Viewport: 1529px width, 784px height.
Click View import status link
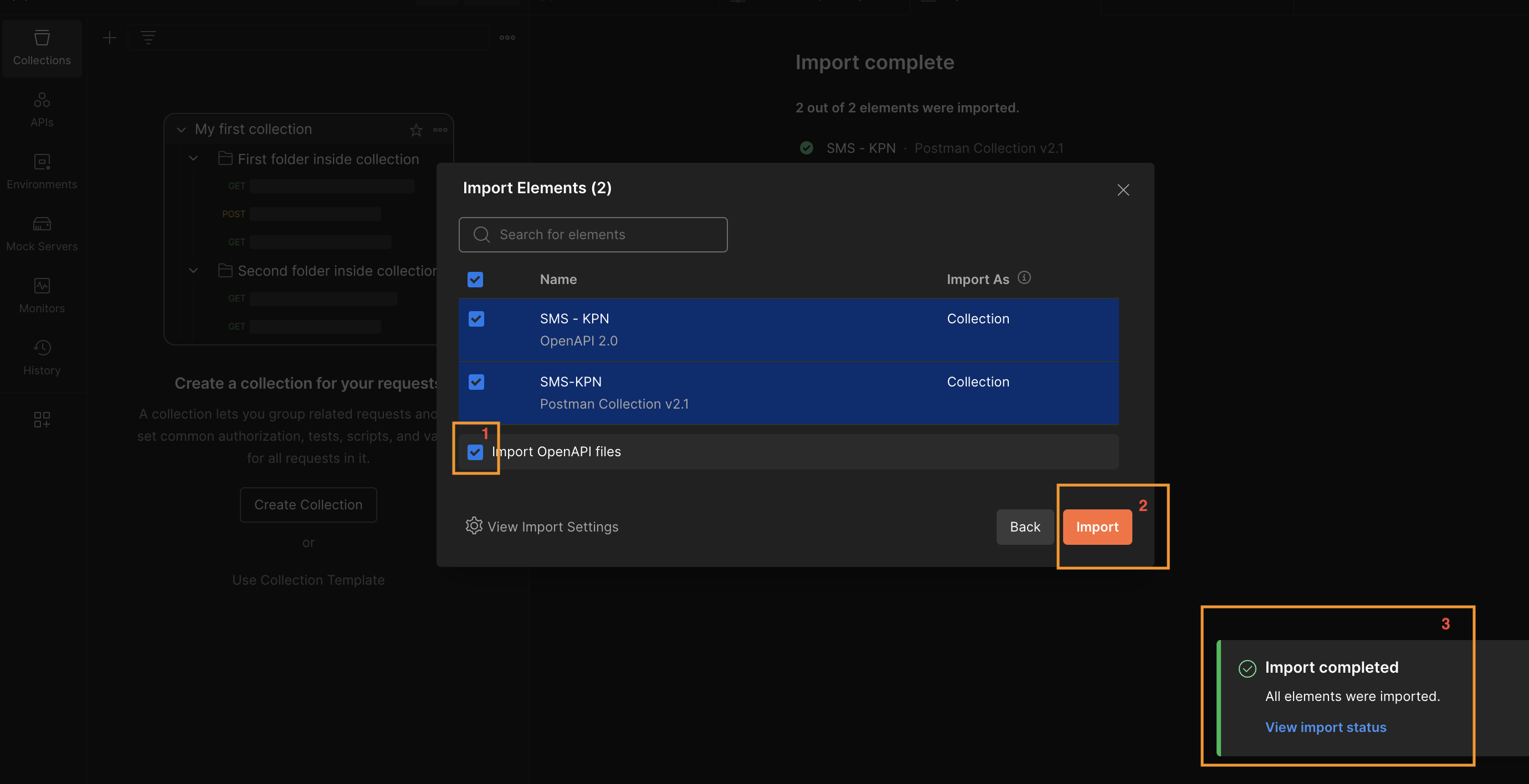click(x=1325, y=727)
